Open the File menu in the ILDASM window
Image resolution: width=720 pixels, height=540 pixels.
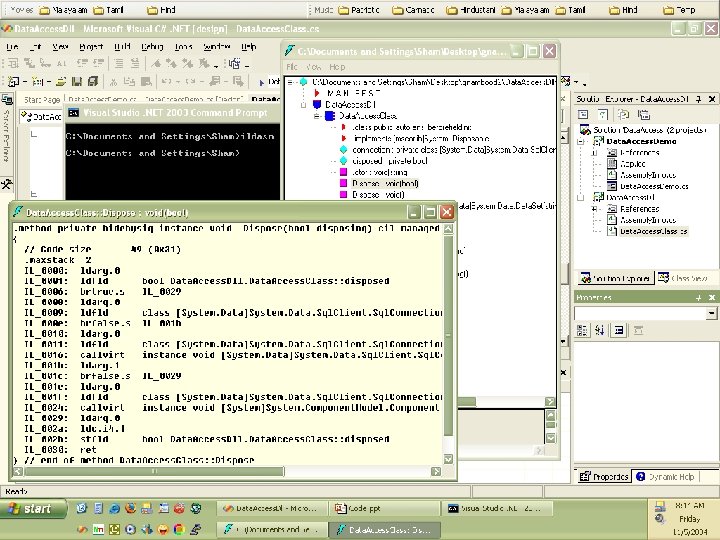(x=292, y=67)
